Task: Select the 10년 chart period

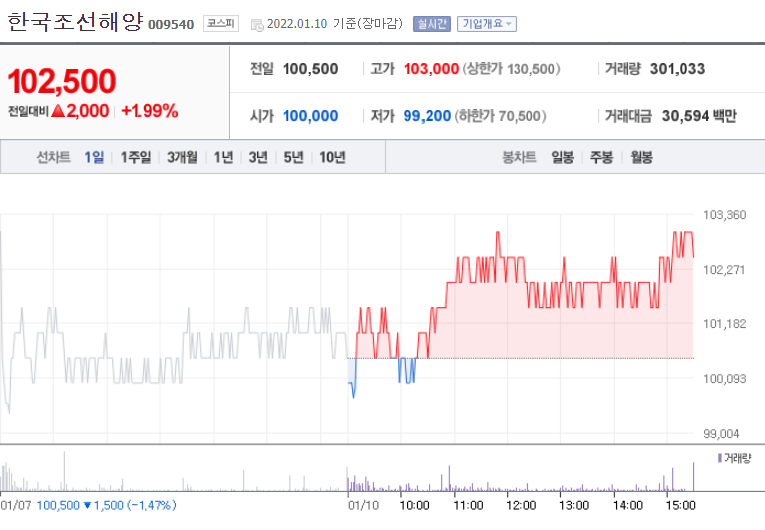Action: click(x=332, y=157)
